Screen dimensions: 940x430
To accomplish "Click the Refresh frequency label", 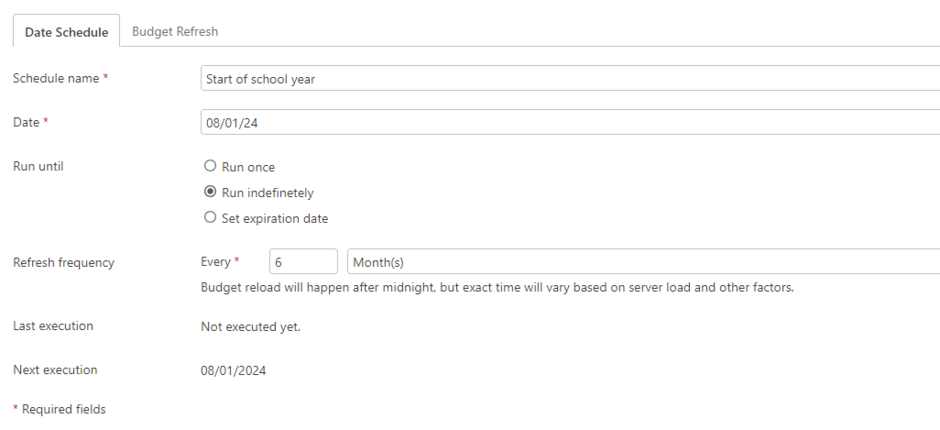I will click(64, 263).
